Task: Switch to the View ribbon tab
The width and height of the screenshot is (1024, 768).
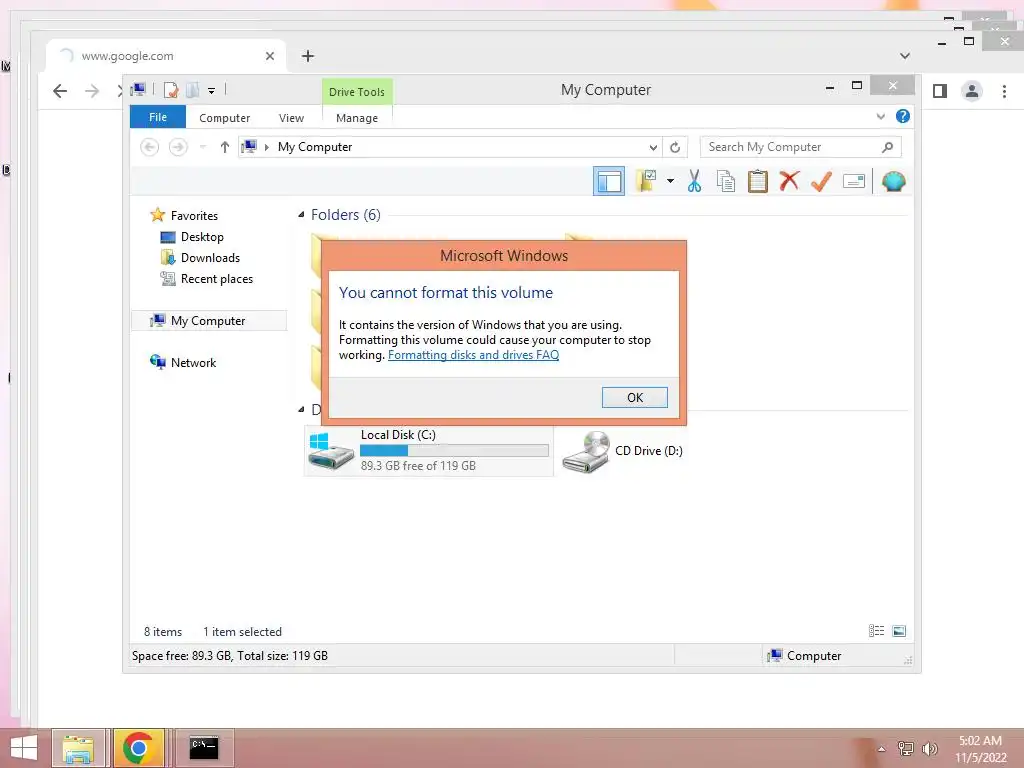Action: [291, 118]
